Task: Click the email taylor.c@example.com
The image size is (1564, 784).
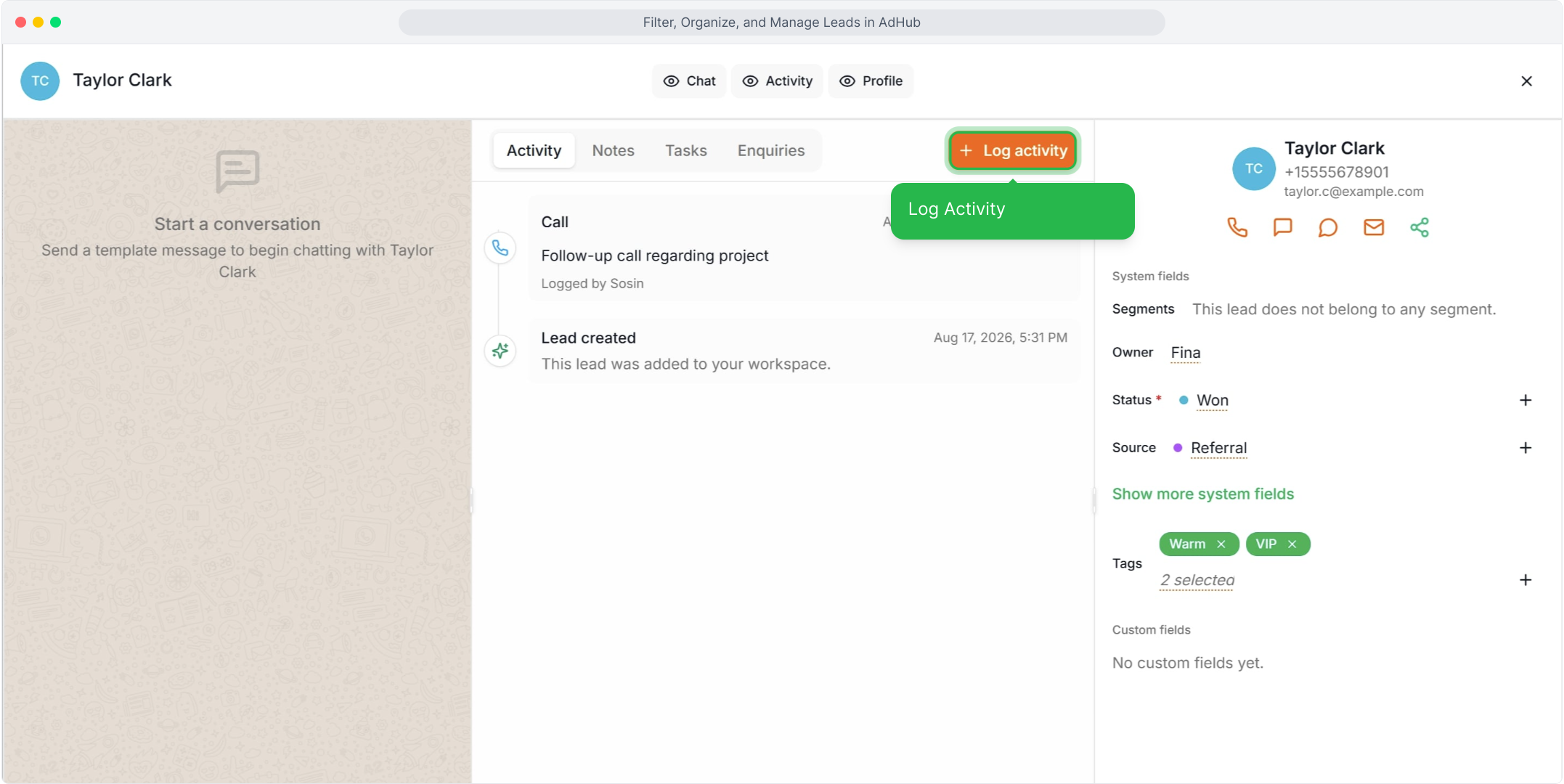Action: pyautogui.click(x=1353, y=192)
